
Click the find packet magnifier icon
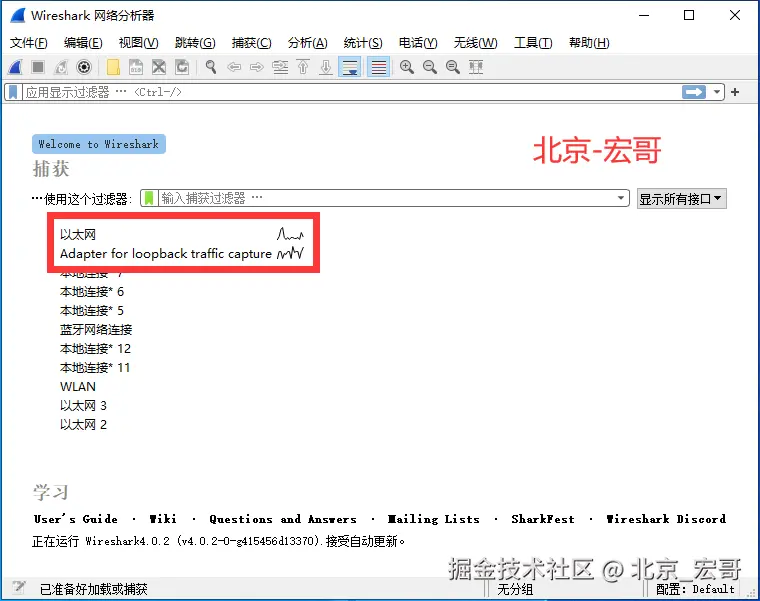(211, 67)
